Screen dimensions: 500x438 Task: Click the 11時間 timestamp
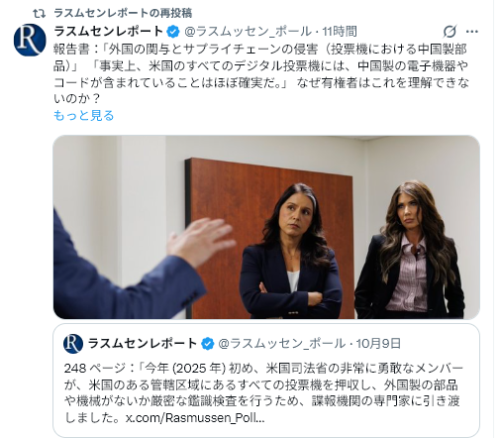[340, 32]
